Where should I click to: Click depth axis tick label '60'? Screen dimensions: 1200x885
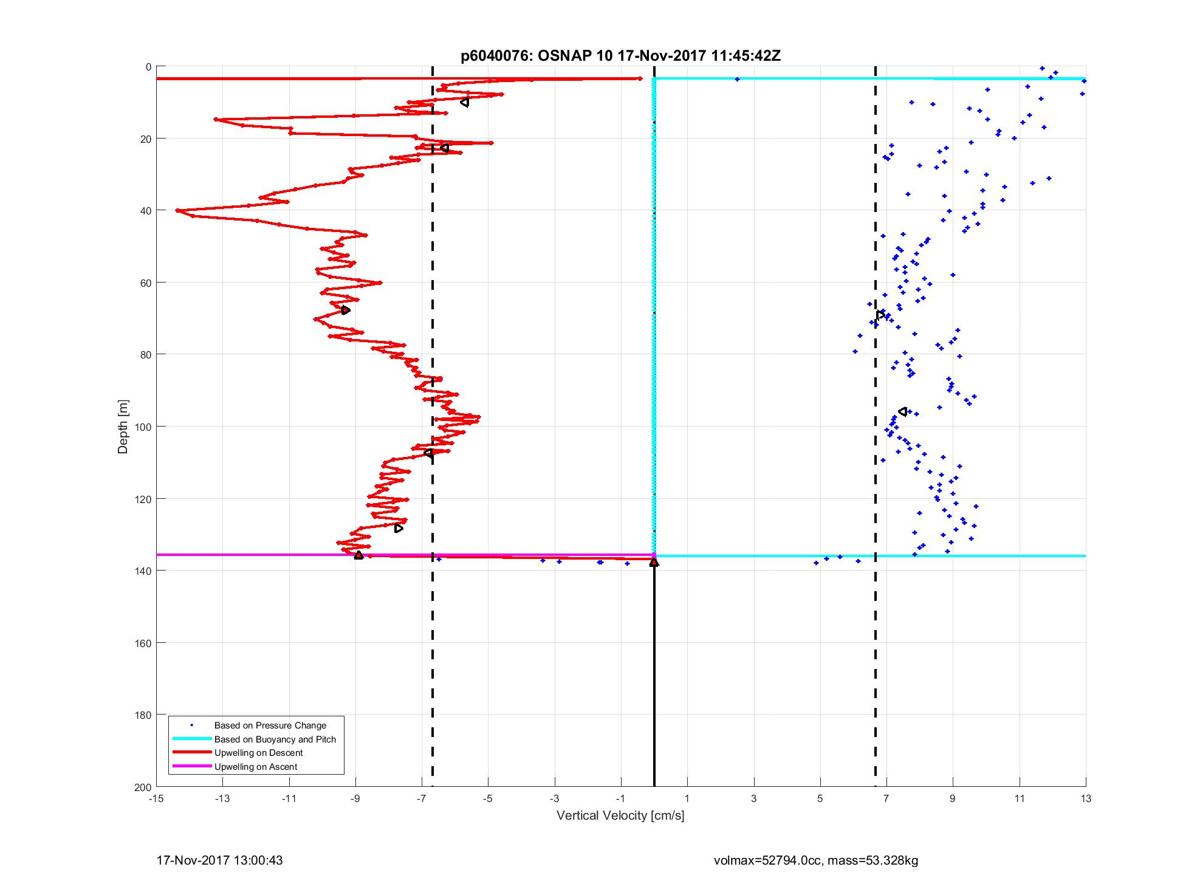146,283
